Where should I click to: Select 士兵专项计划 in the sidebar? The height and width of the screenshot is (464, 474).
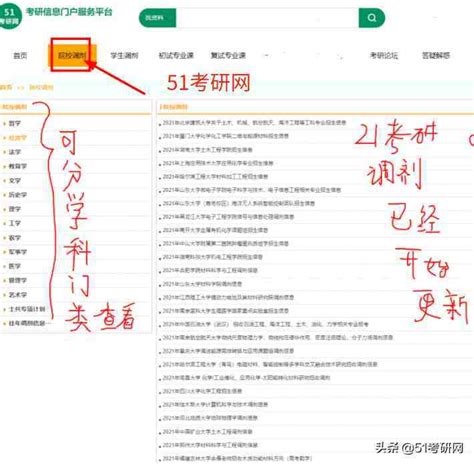pyautogui.click(x=27, y=309)
